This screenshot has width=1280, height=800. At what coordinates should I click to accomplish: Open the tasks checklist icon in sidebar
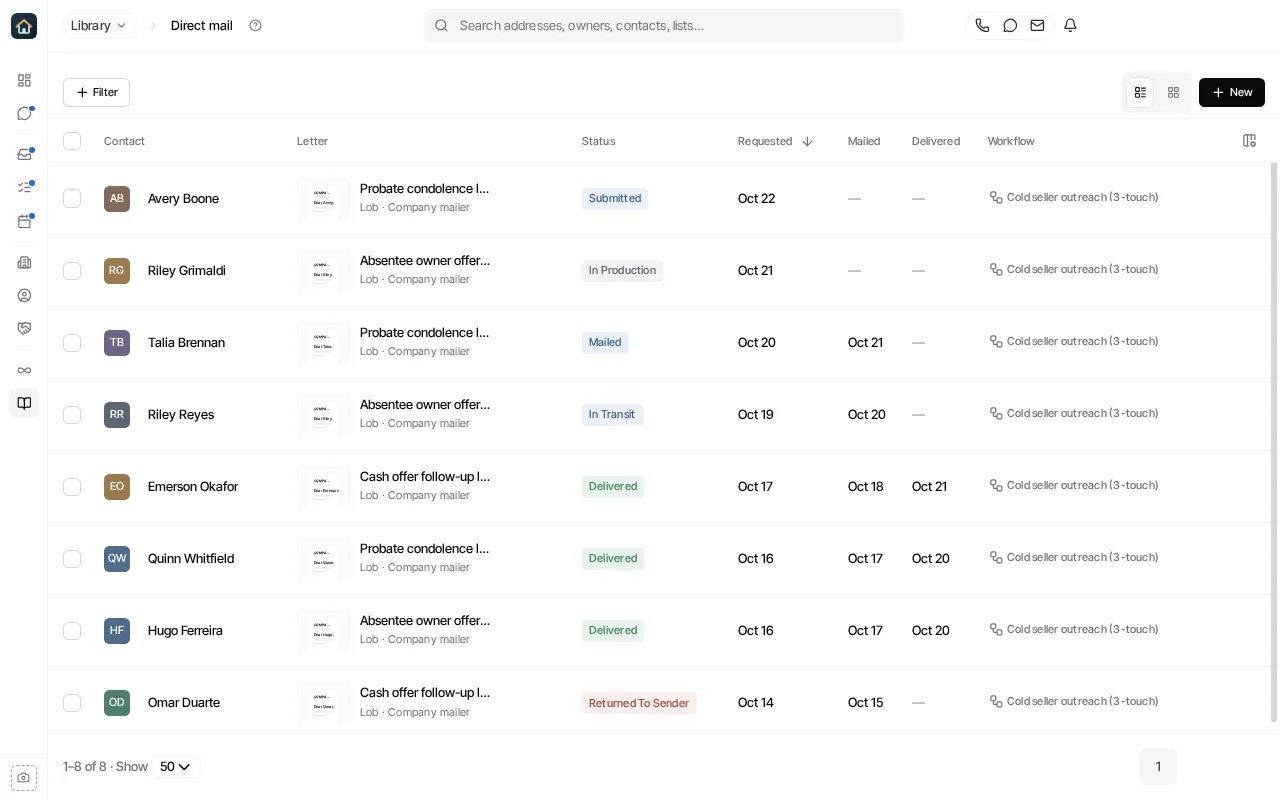[x=24, y=188]
